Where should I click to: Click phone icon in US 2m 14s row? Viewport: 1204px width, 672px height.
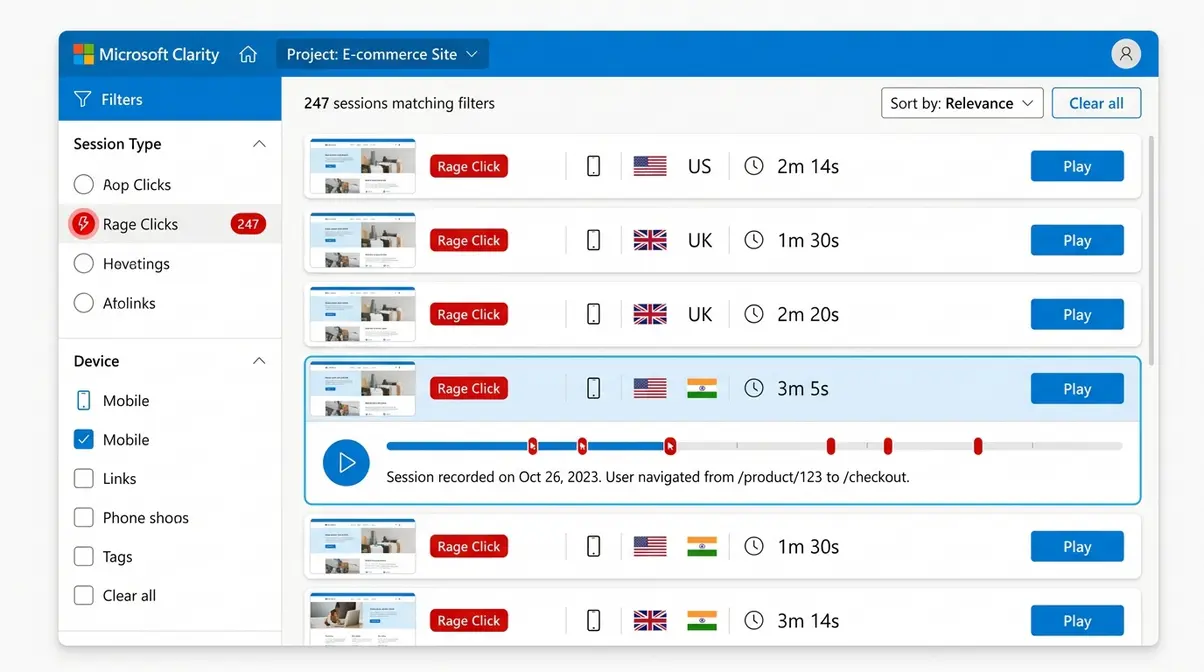coord(593,166)
